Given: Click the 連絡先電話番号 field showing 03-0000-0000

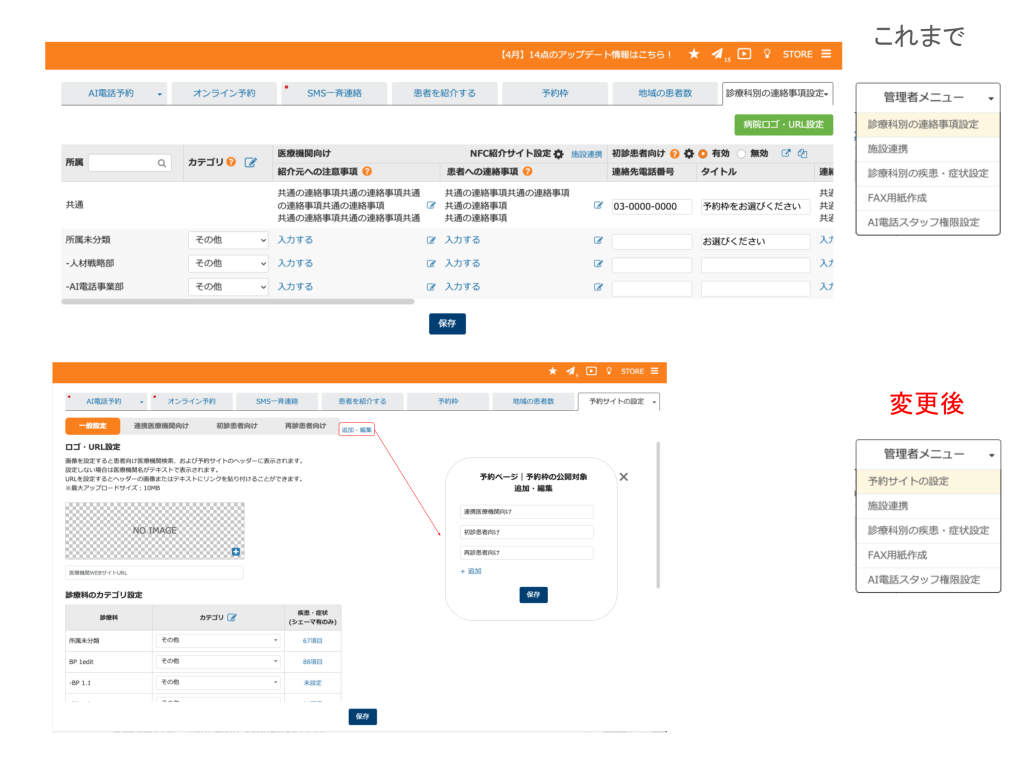Looking at the screenshot, I should tap(651, 207).
